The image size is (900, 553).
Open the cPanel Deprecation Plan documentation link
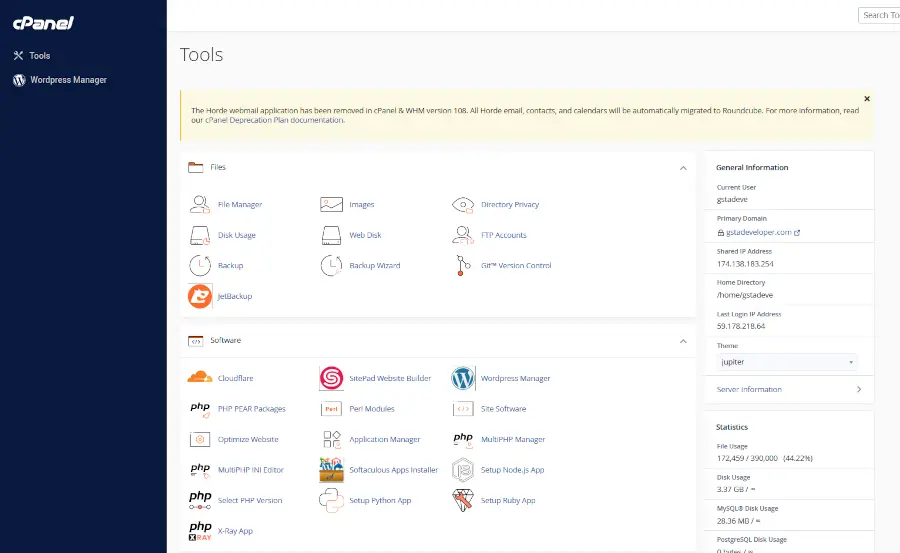[x=275, y=120]
